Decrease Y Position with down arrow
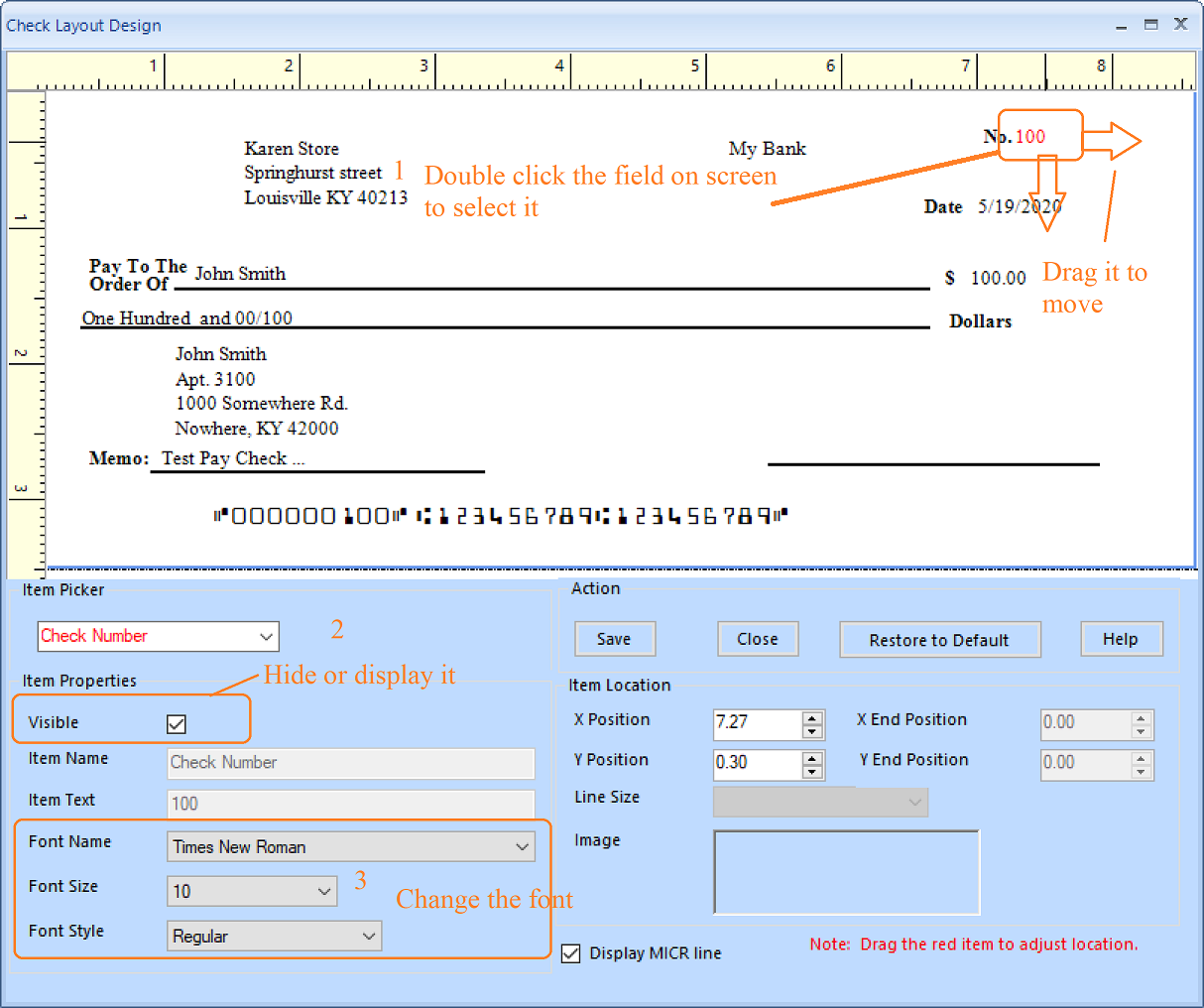Image resolution: width=1204 pixels, height=1008 pixels. click(x=812, y=772)
